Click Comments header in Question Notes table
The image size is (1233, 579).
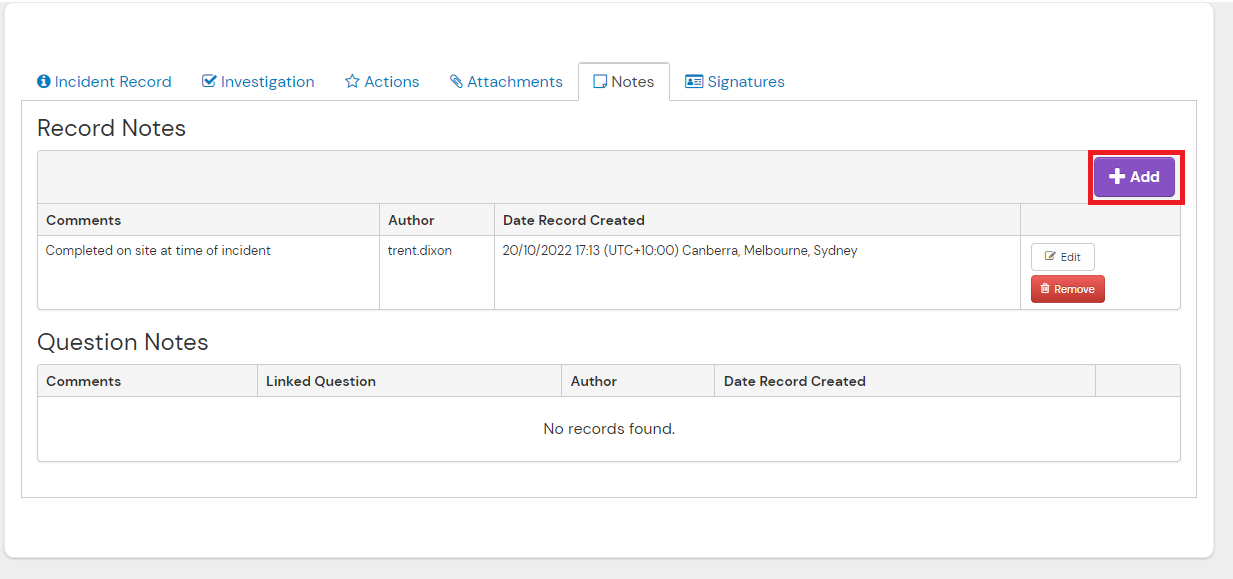[84, 381]
